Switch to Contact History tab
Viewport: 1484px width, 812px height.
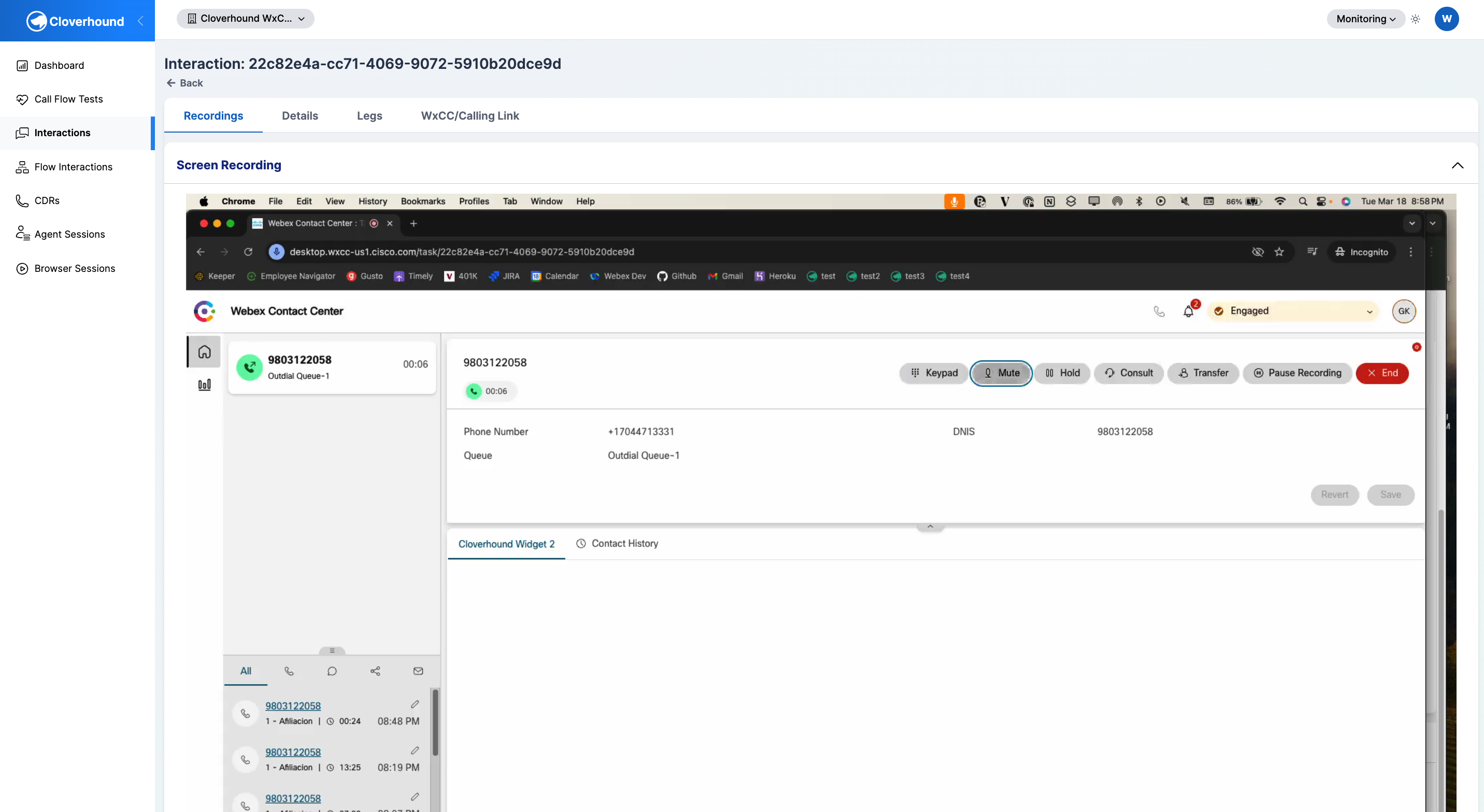(617, 544)
